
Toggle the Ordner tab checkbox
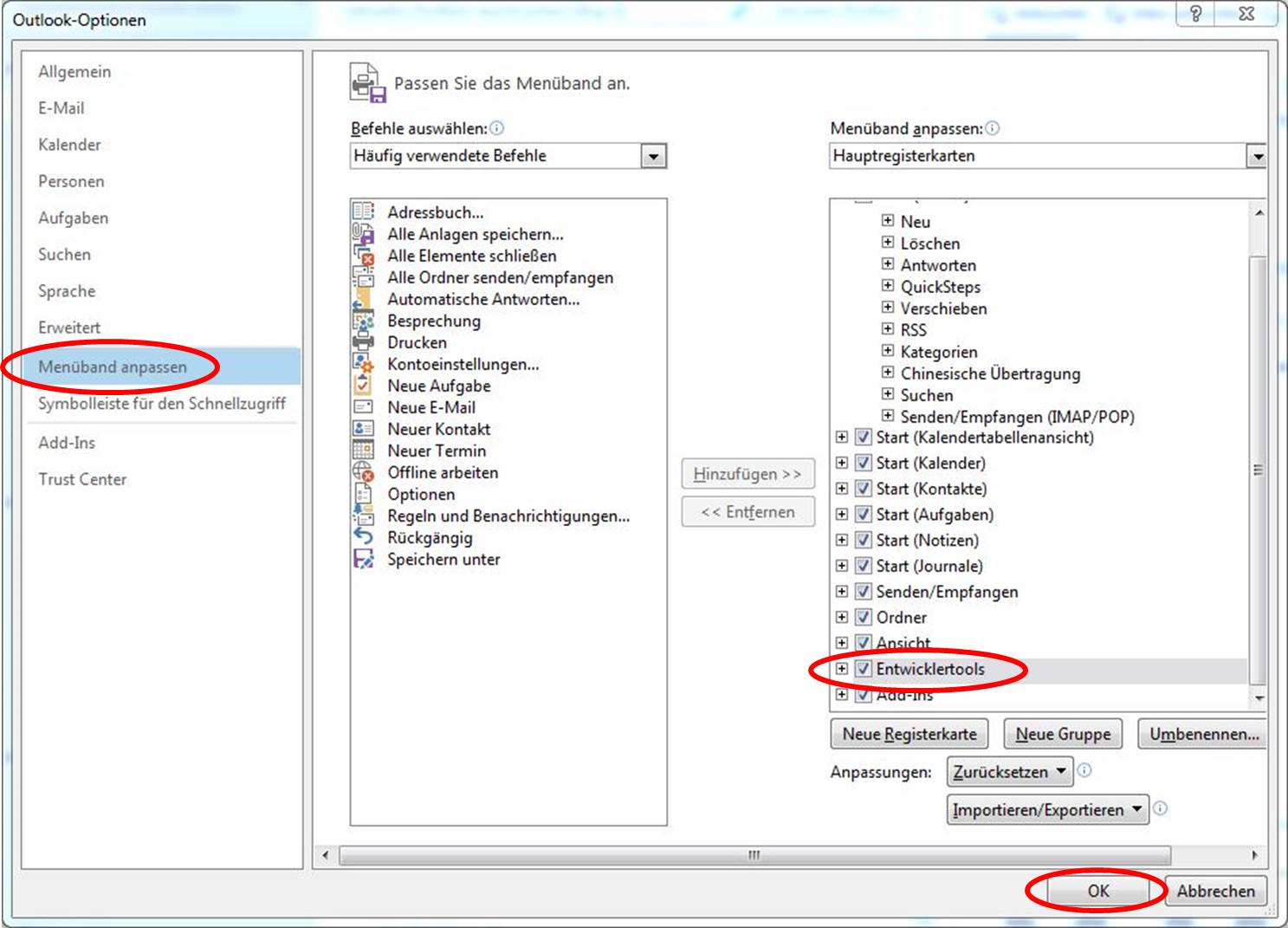point(863,617)
